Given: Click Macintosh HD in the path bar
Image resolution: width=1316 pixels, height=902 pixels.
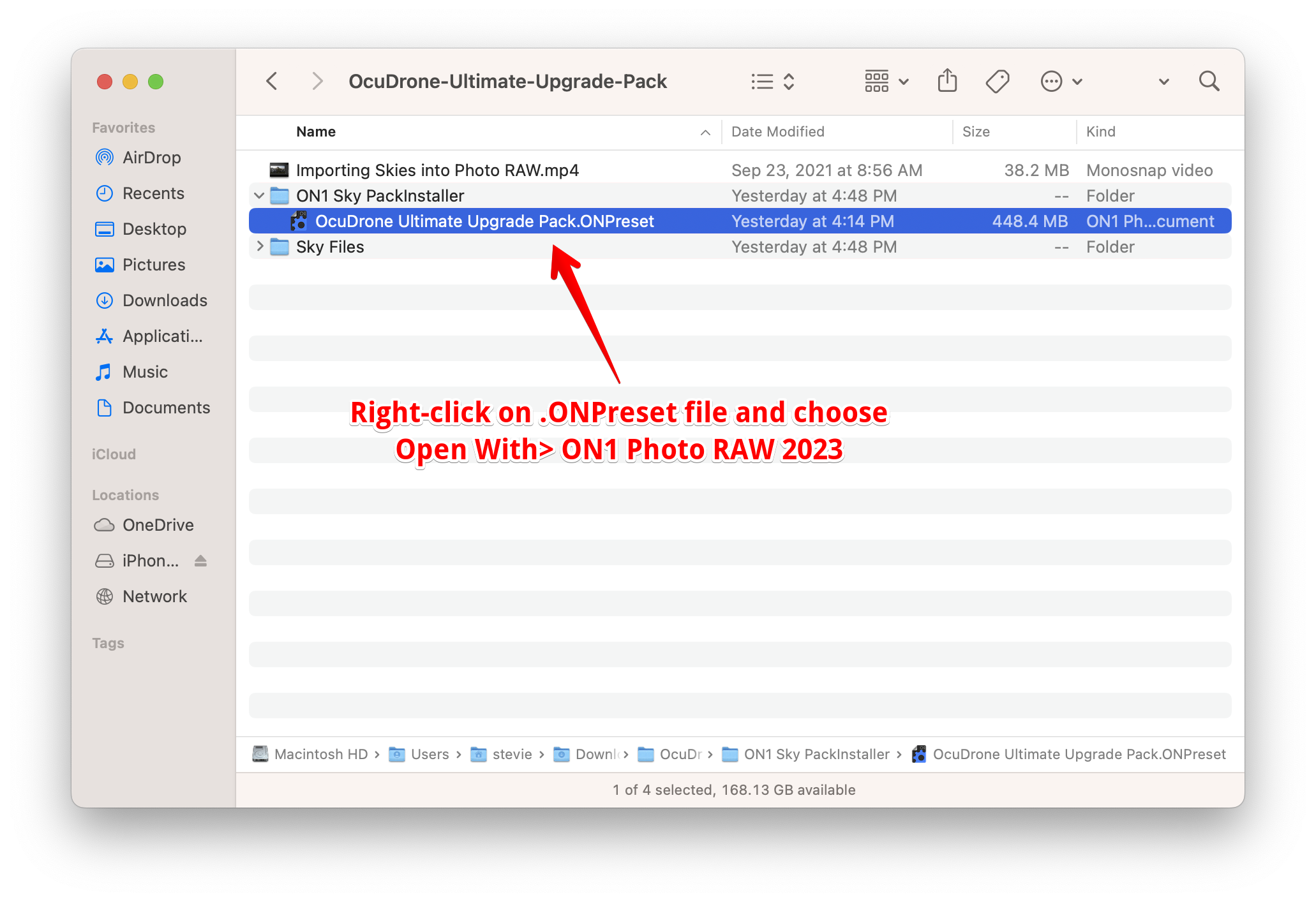Looking at the screenshot, I should click(x=320, y=754).
